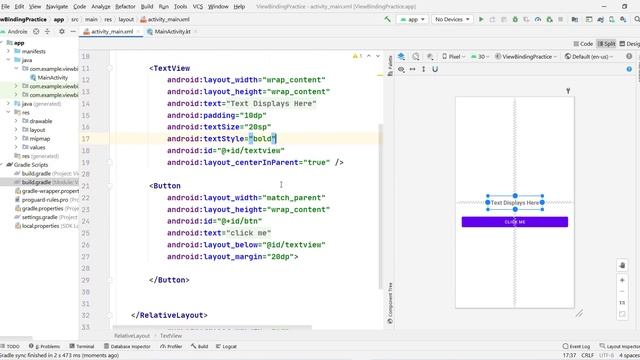Screen dimensions: 640x360
Task: Go to previous highlighted warning up arrow
Action: (x=369, y=56)
